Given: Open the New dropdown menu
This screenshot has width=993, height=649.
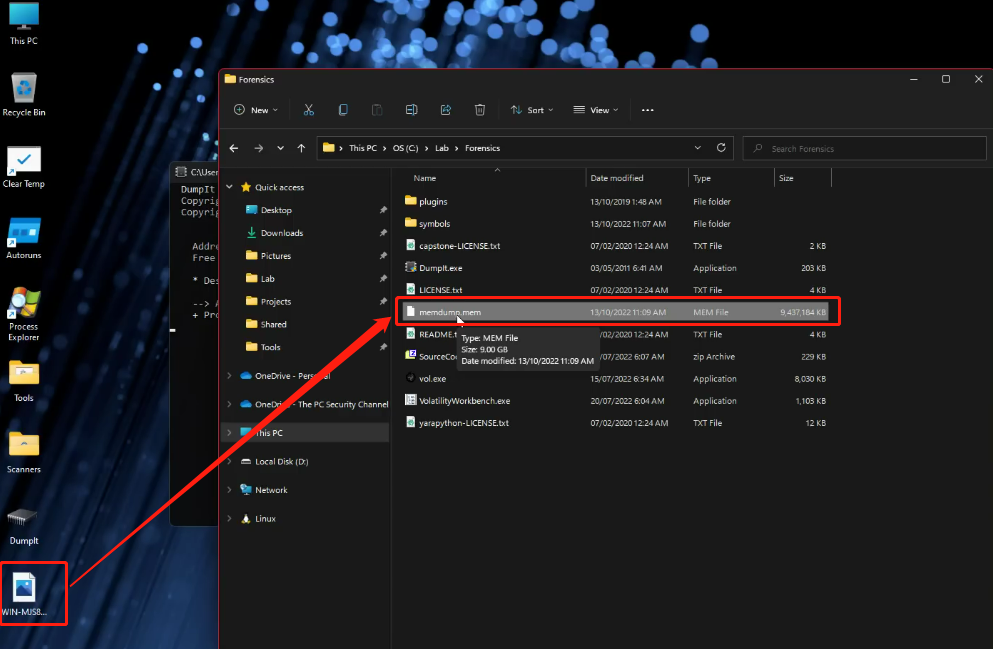Looking at the screenshot, I should pyautogui.click(x=259, y=110).
